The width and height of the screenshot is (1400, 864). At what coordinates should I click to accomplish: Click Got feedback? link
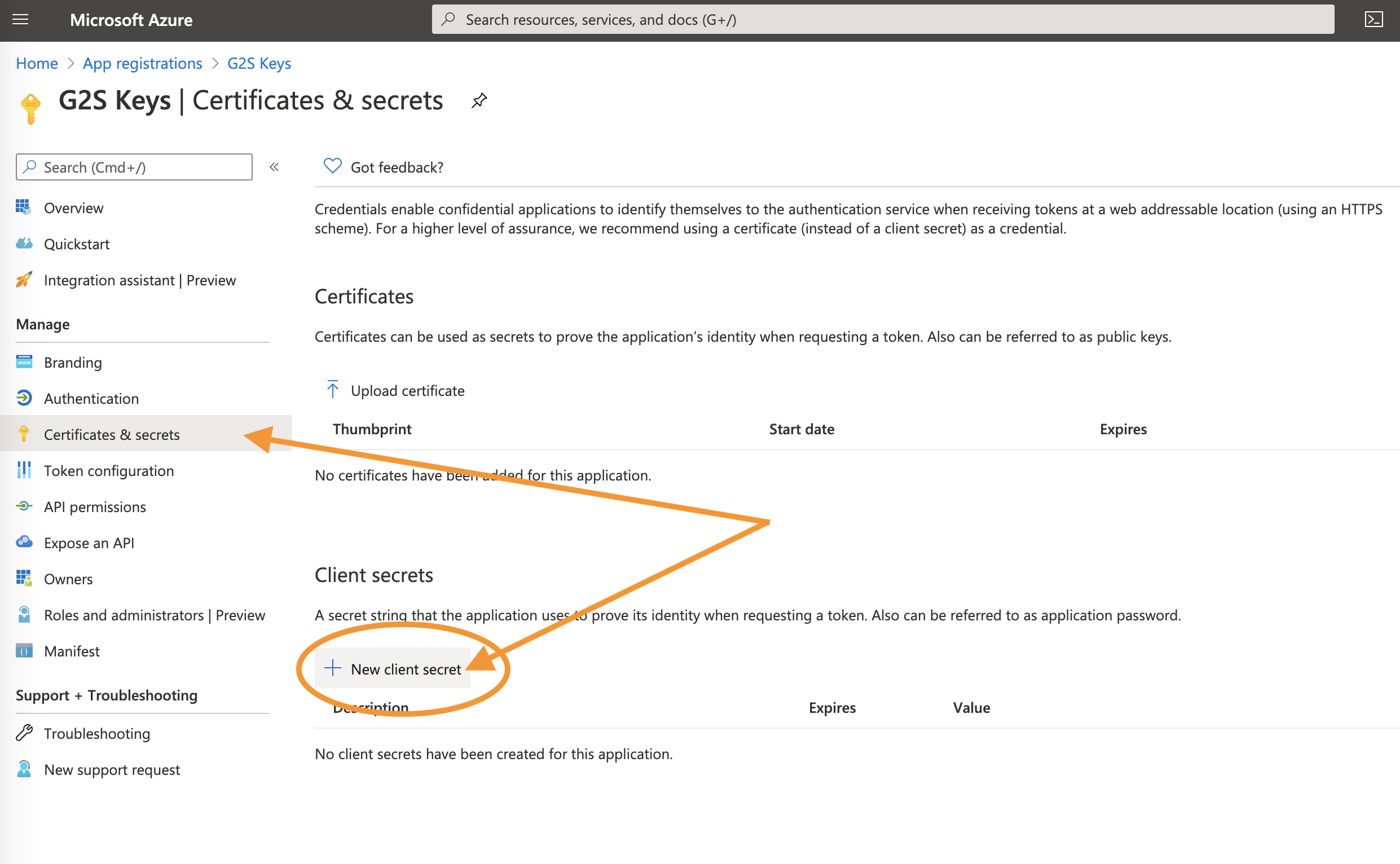[397, 167]
